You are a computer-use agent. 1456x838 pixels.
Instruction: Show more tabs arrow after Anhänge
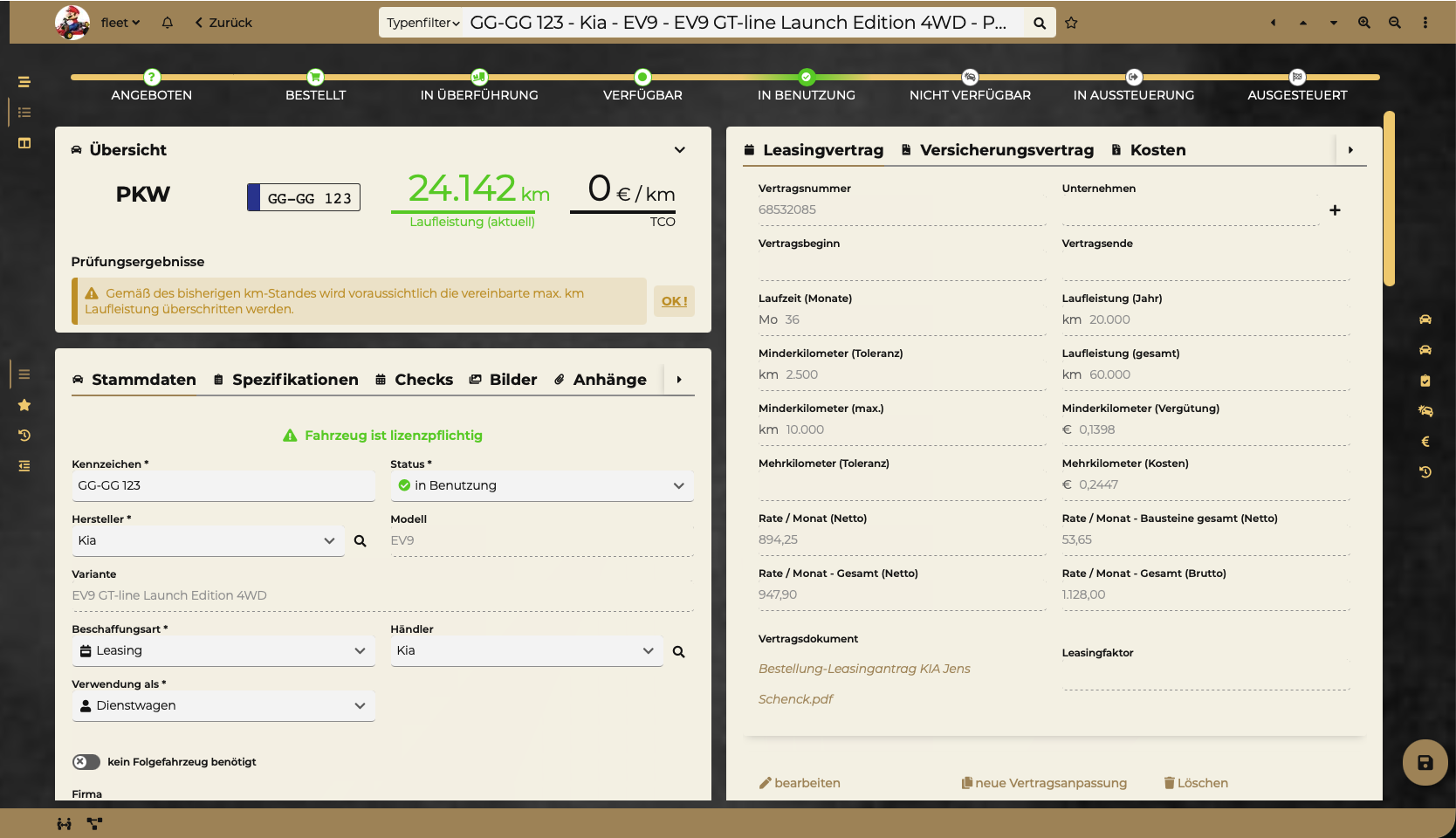pos(679,380)
